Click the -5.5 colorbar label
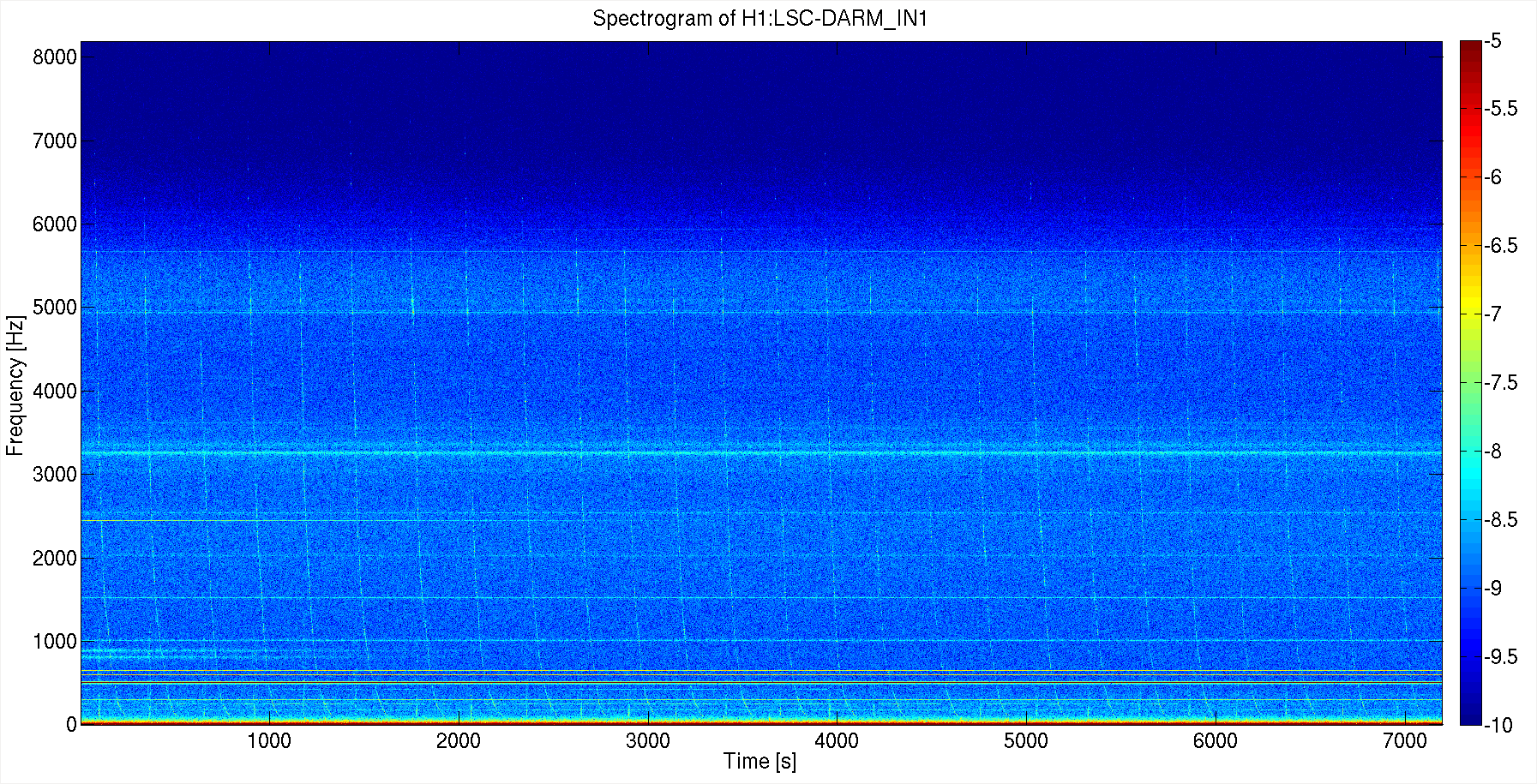The image size is (1537, 784). 1501,109
